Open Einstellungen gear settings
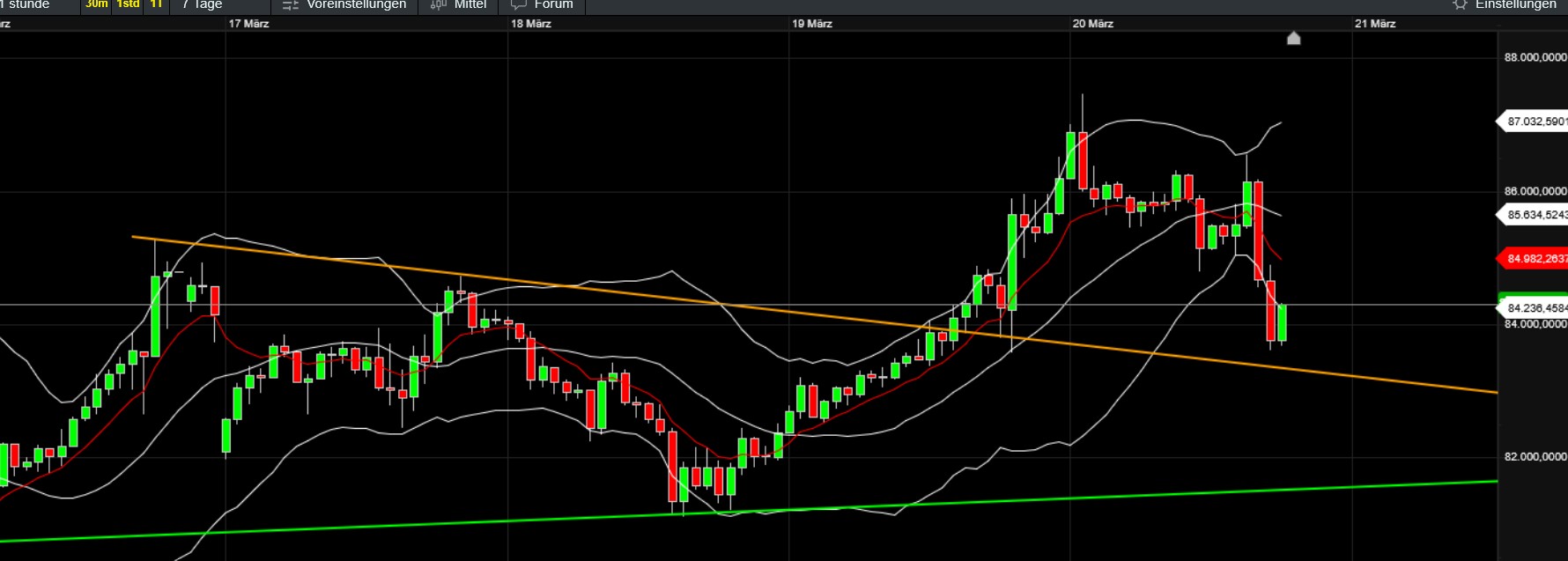This screenshot has height=561, width=1568. 1505,5
